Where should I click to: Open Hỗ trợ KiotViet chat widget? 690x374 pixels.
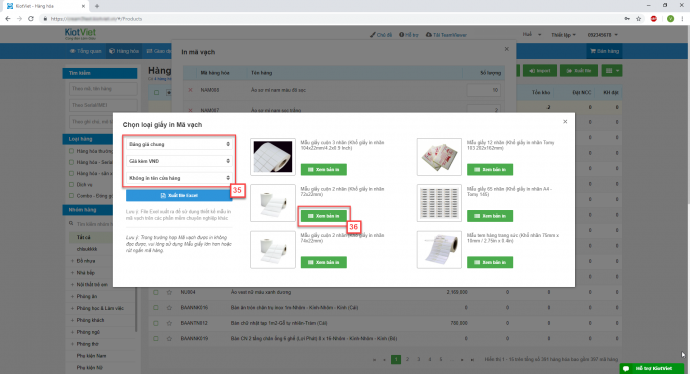pyautogui.click(x=652, y=368)
